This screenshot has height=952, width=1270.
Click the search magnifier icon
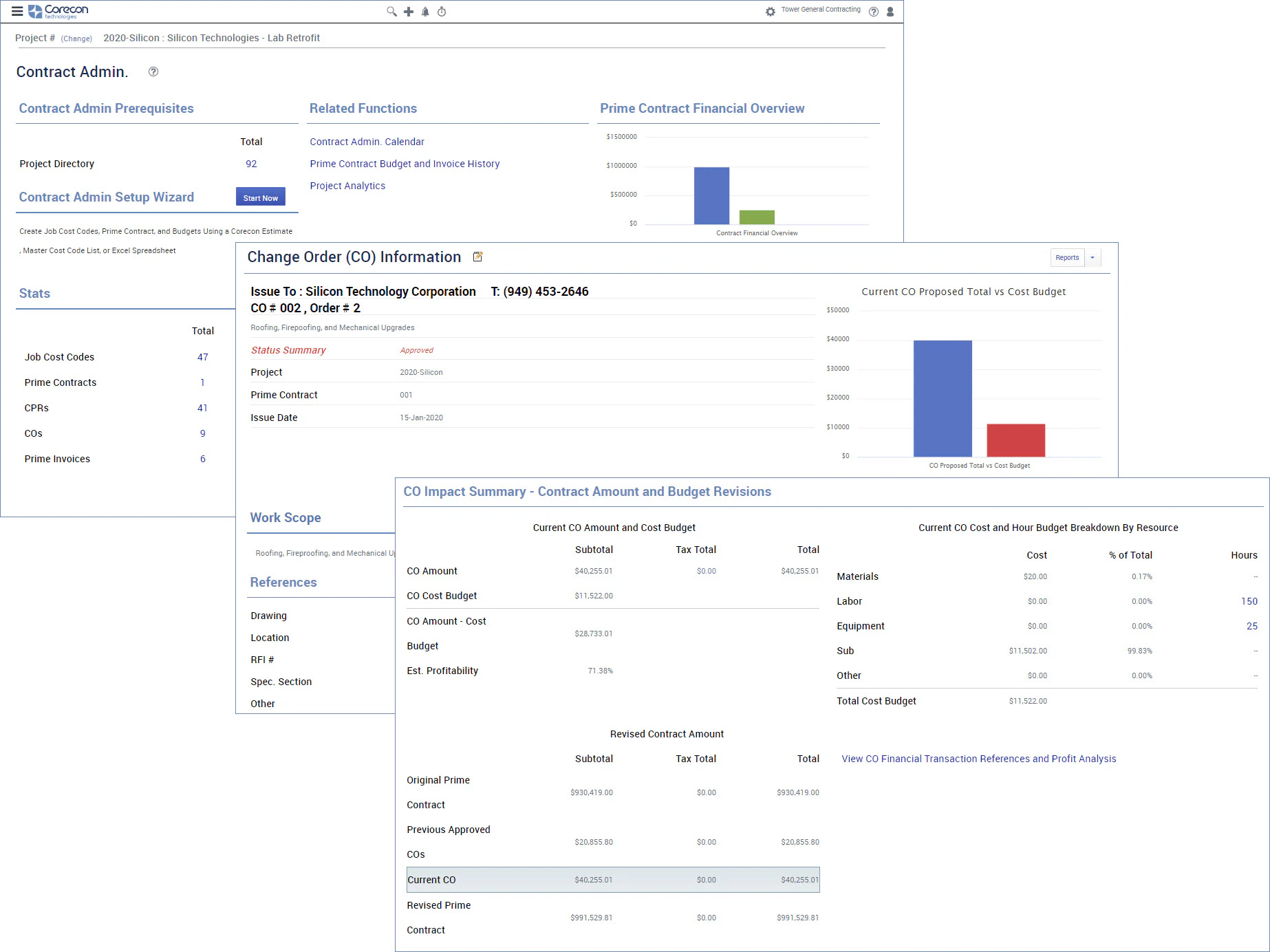click(391, 12)
